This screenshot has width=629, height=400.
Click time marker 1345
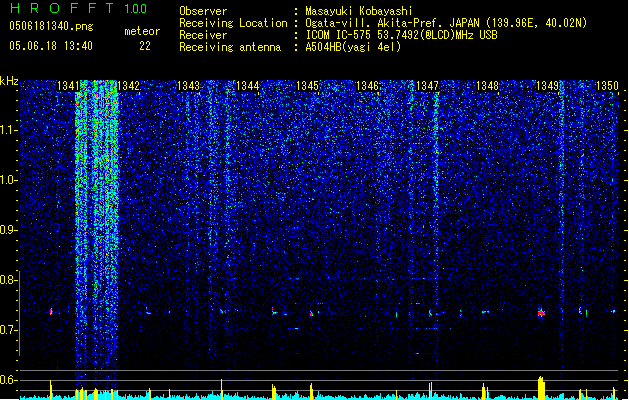308,86
